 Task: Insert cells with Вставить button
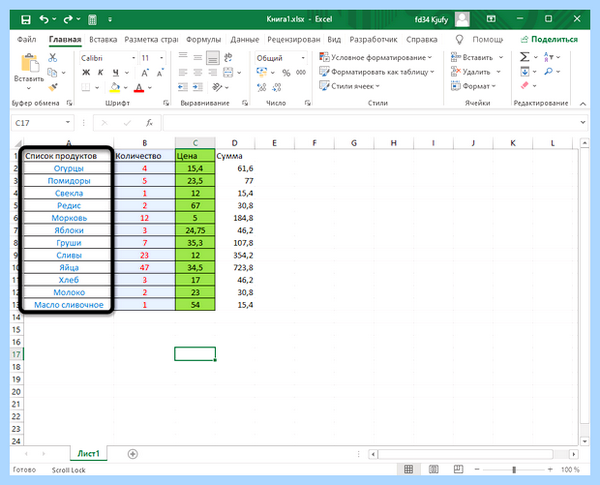pyautogui.click(x=472, y=57)
